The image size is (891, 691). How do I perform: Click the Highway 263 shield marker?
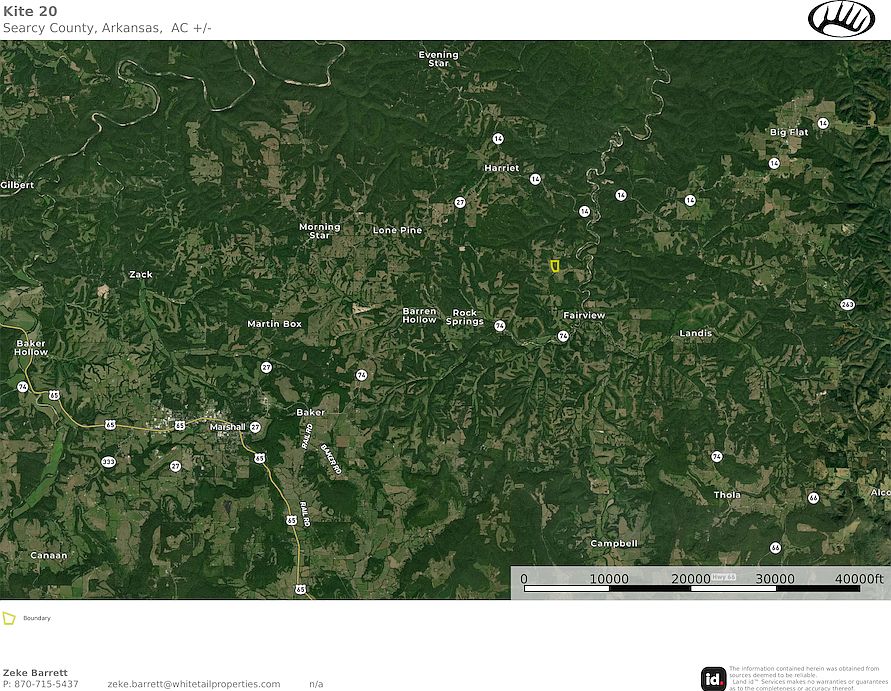848,304
